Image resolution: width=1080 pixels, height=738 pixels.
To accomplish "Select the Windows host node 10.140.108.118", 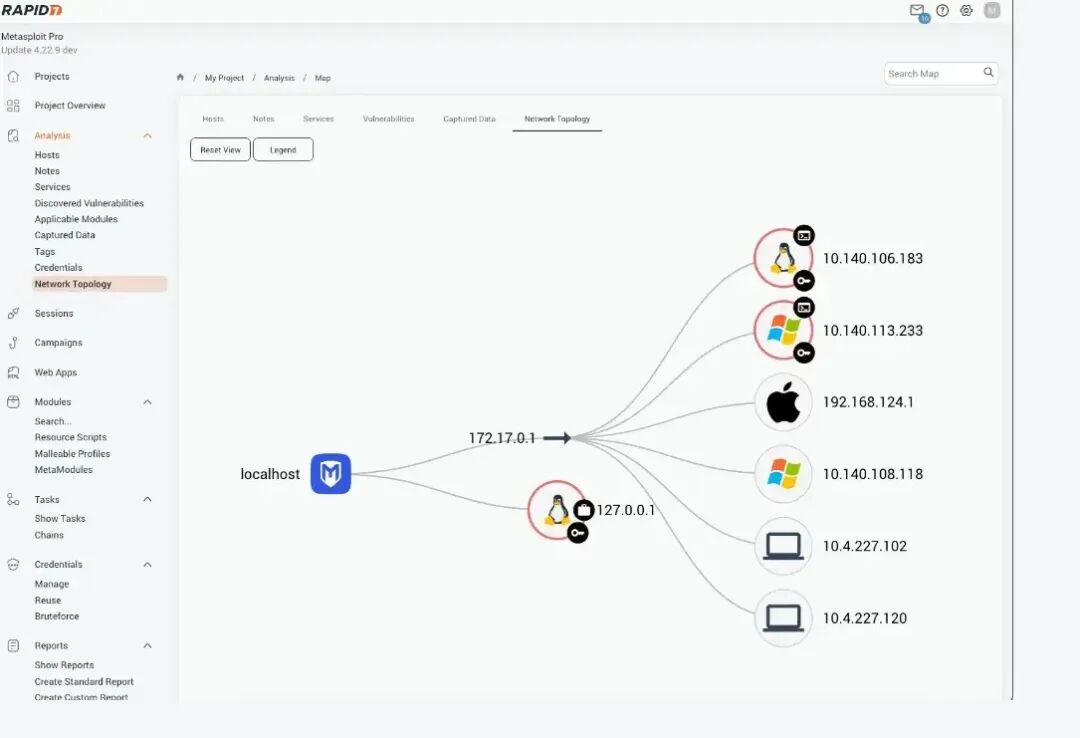I will pyautogui.click(x=783, y=474).
